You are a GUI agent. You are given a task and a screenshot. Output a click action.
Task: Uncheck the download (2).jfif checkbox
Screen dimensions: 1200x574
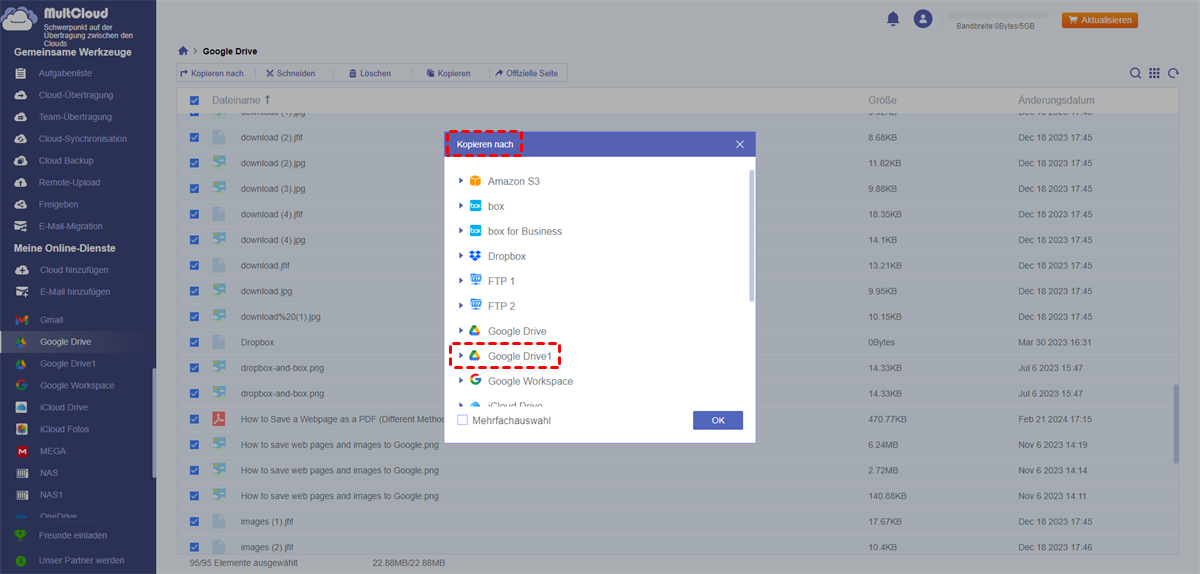[x=194, y=137]
